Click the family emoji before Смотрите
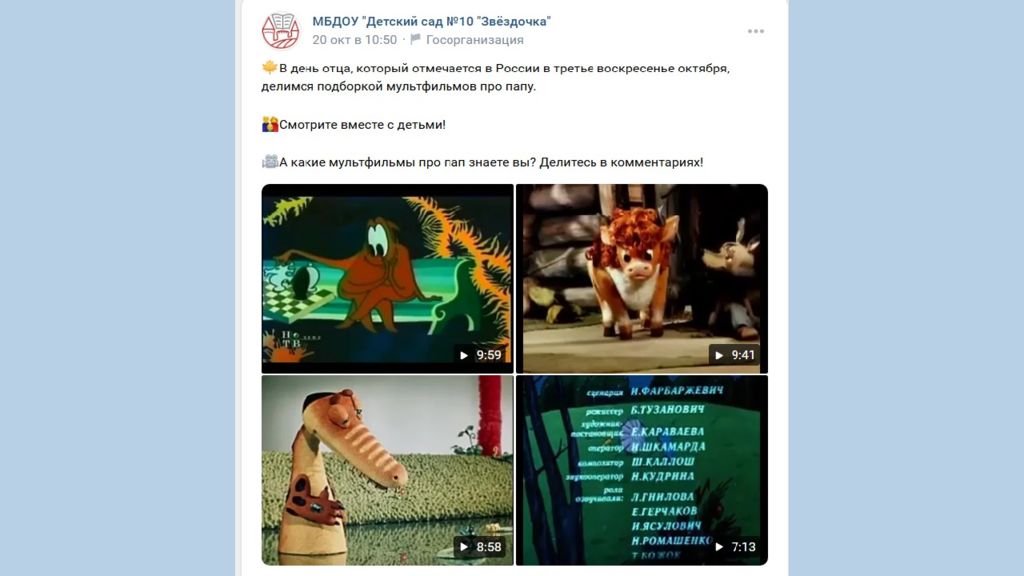 tap(270, 124)
